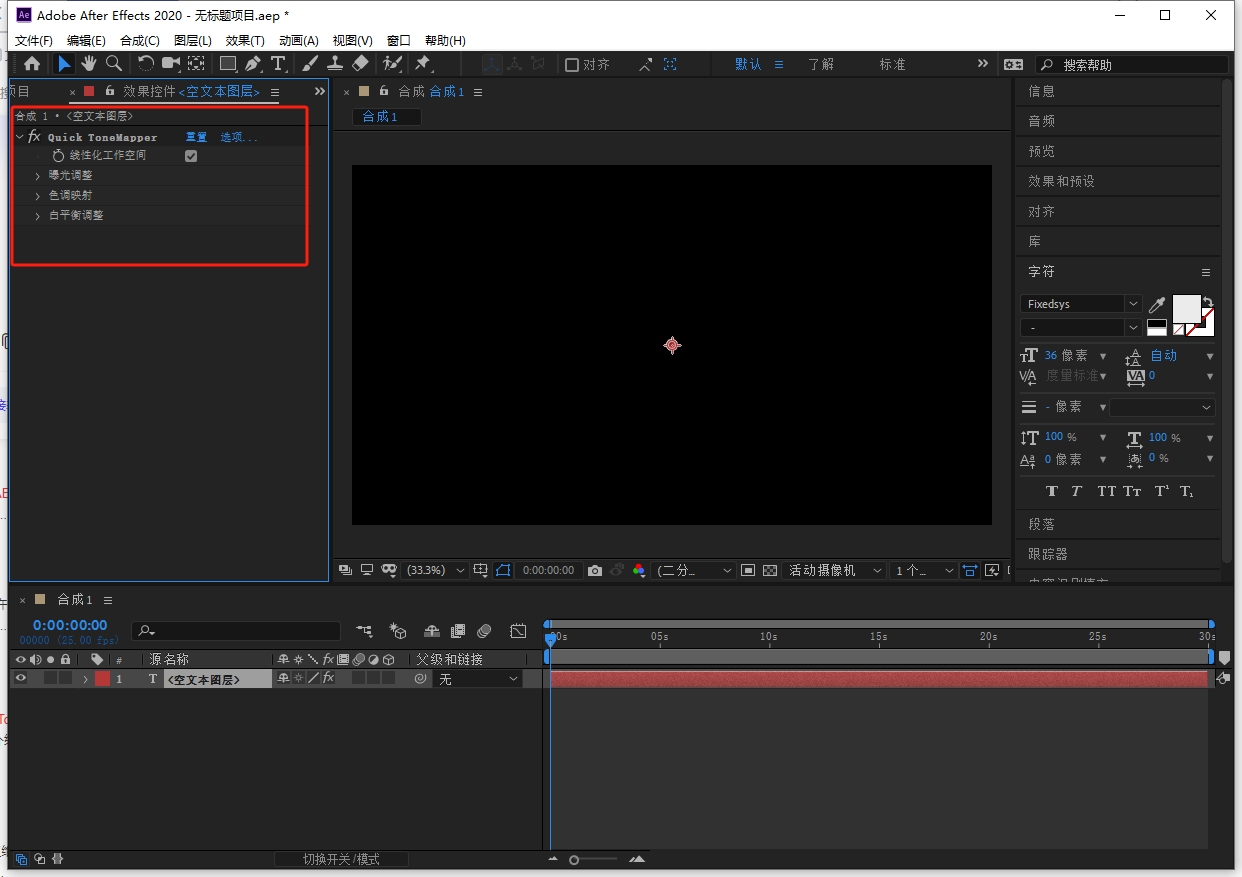Expand the 空文本图层 layer properties in timeline

coord(85,679)
